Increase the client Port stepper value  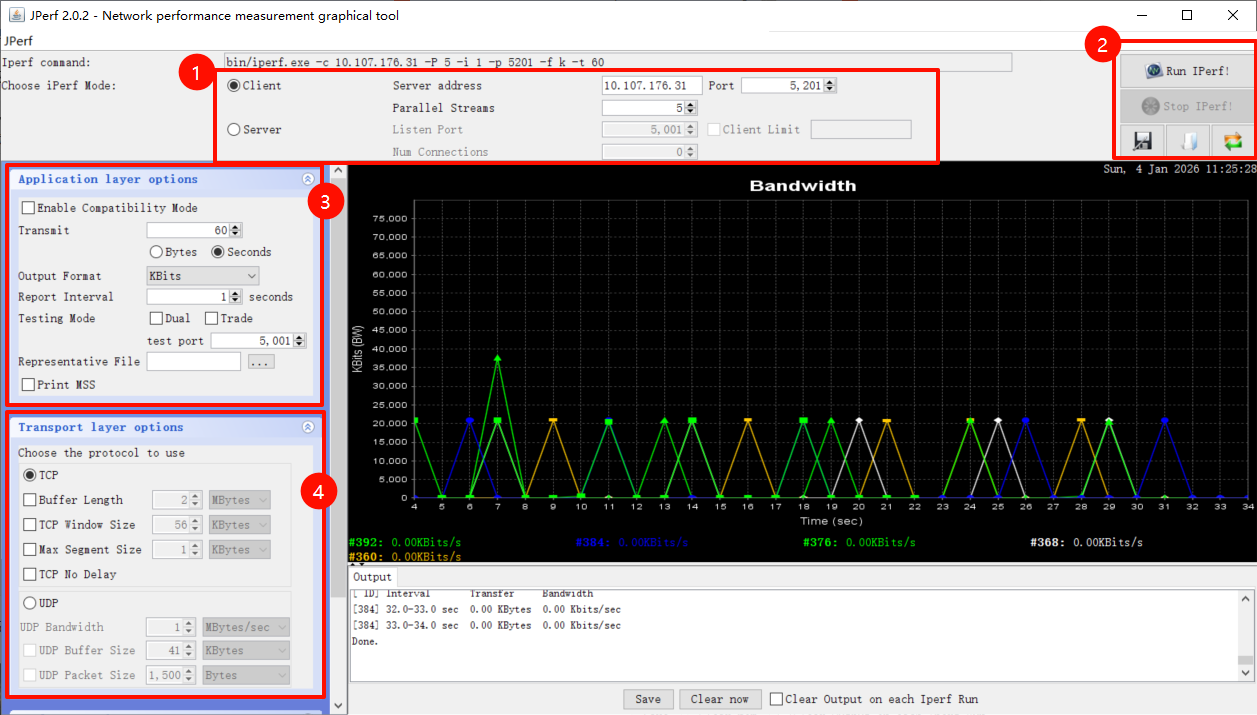tap(831, 82)
